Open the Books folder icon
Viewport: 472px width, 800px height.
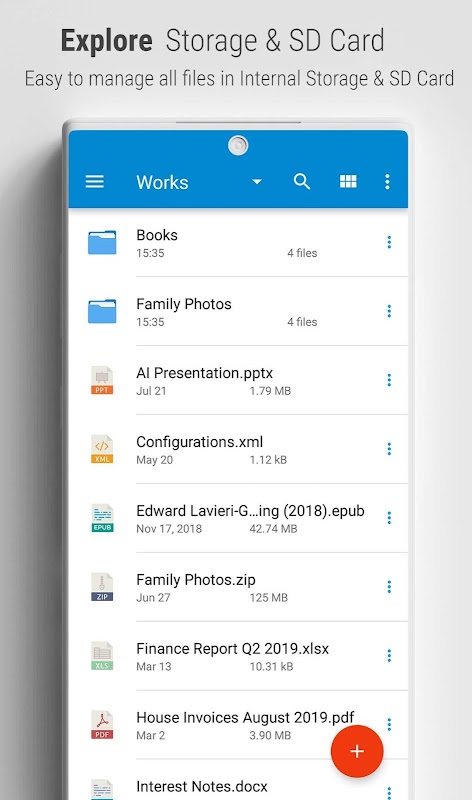click(x=102, y=242)
